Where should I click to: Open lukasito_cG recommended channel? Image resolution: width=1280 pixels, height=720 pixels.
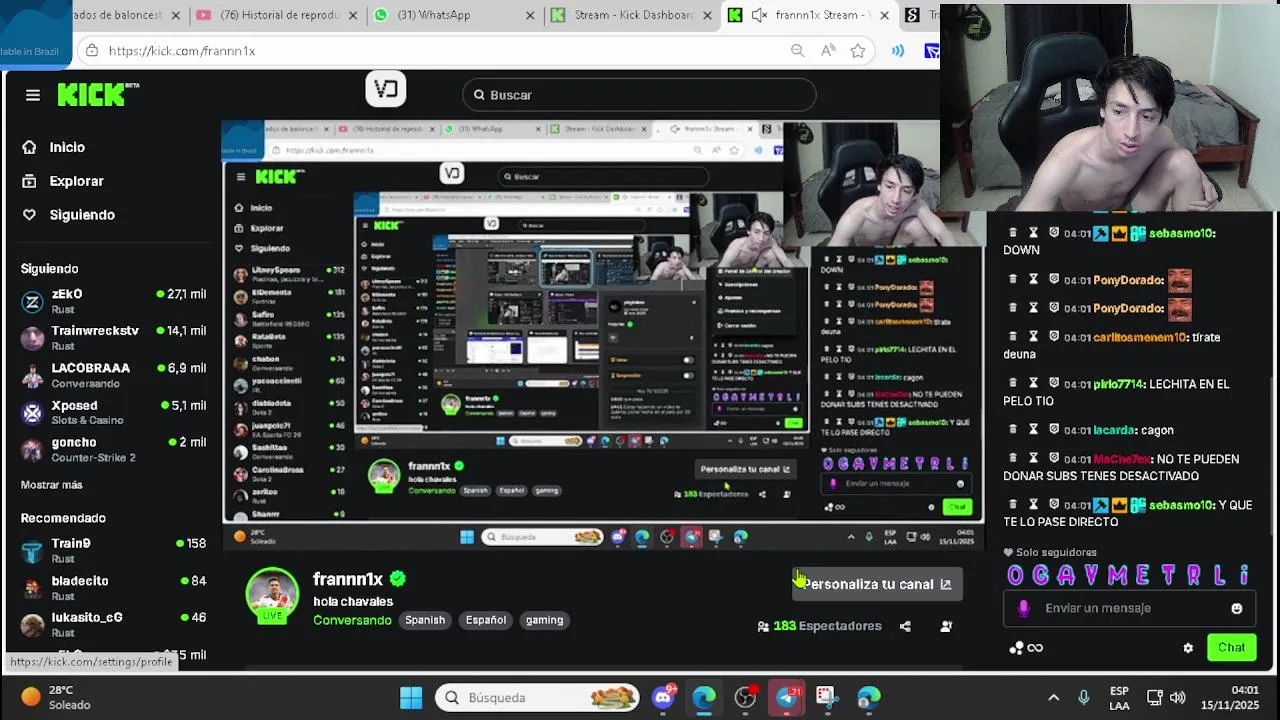click(113, 624)
